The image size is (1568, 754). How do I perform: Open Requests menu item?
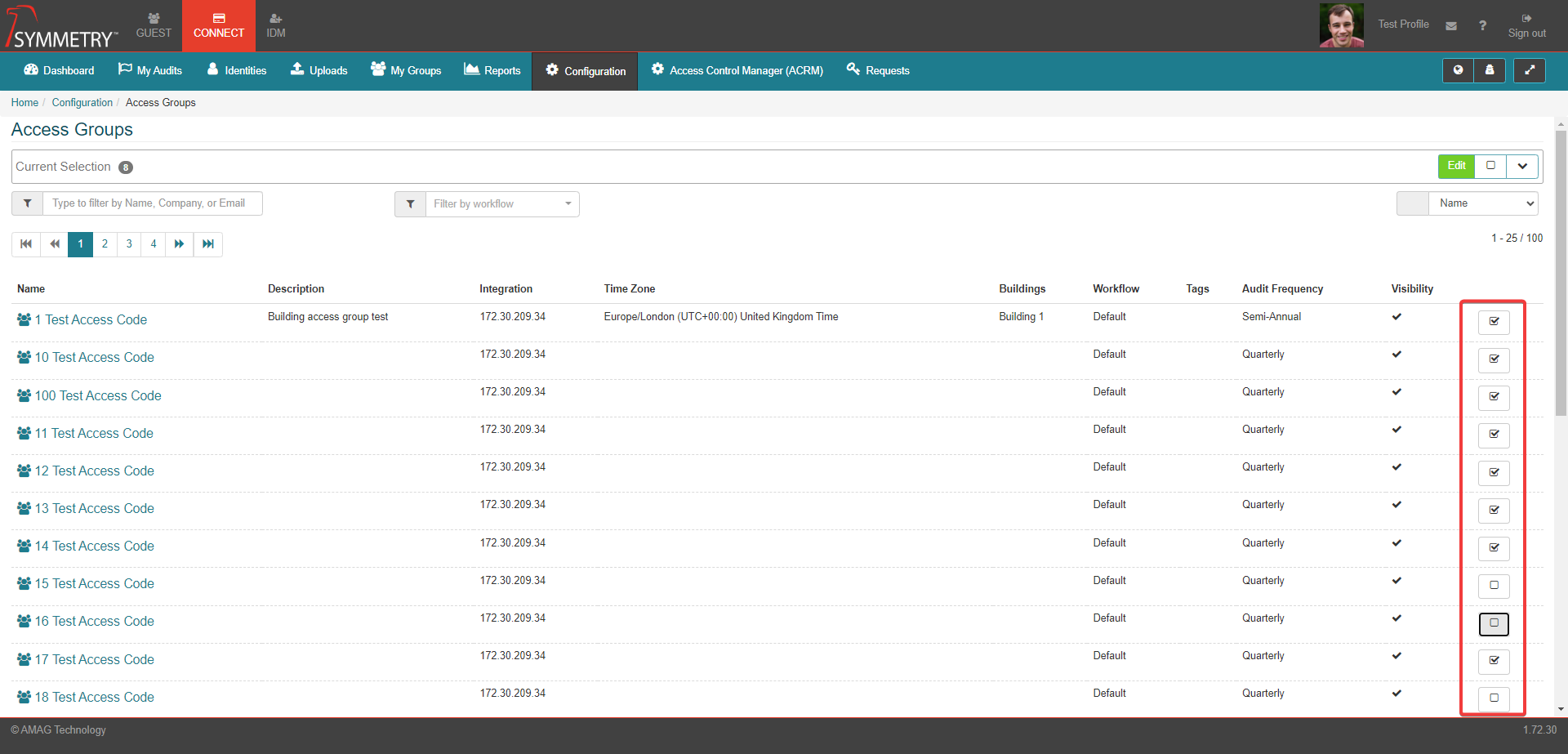(878, 70)
